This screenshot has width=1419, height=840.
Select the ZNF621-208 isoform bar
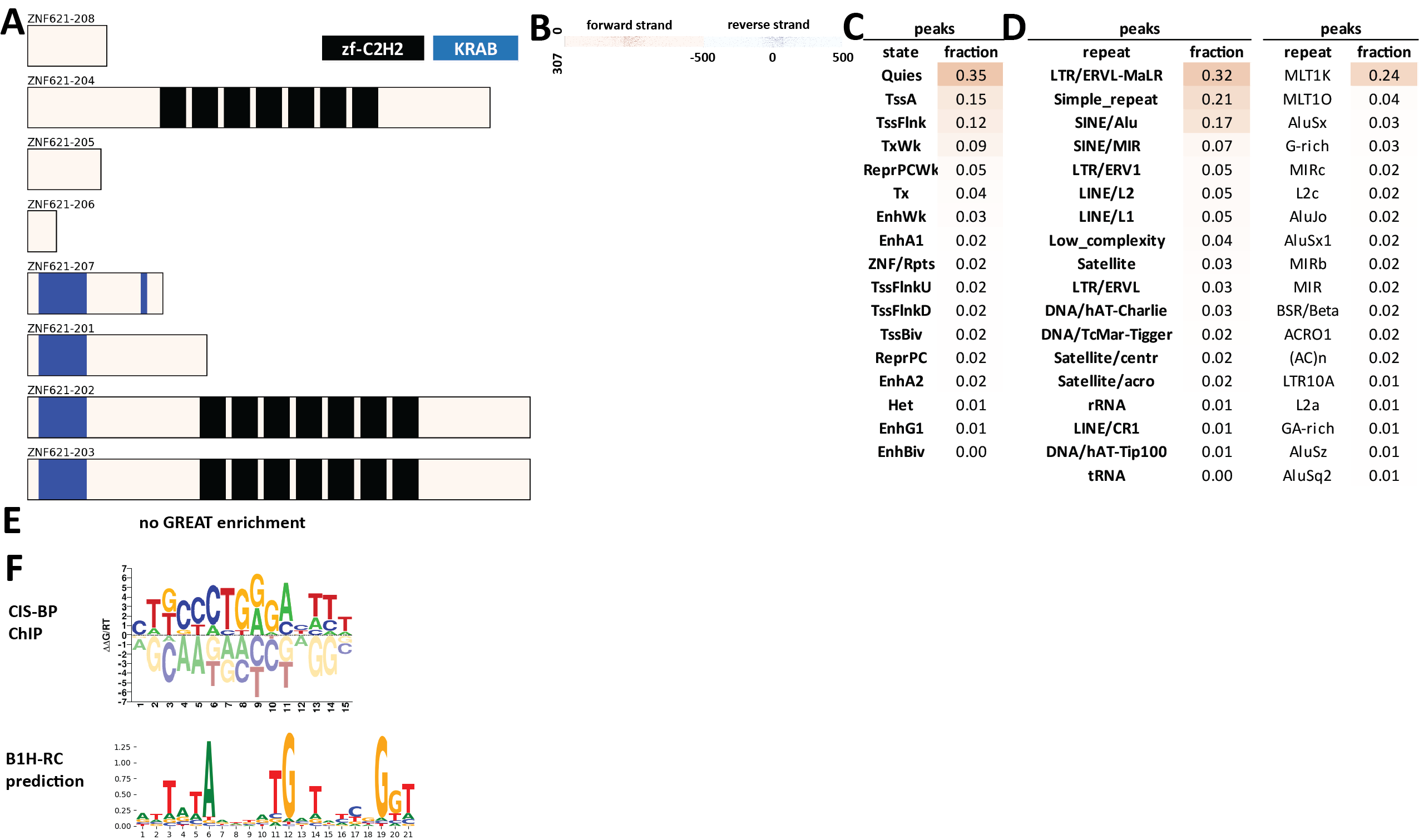click(67, 46)
